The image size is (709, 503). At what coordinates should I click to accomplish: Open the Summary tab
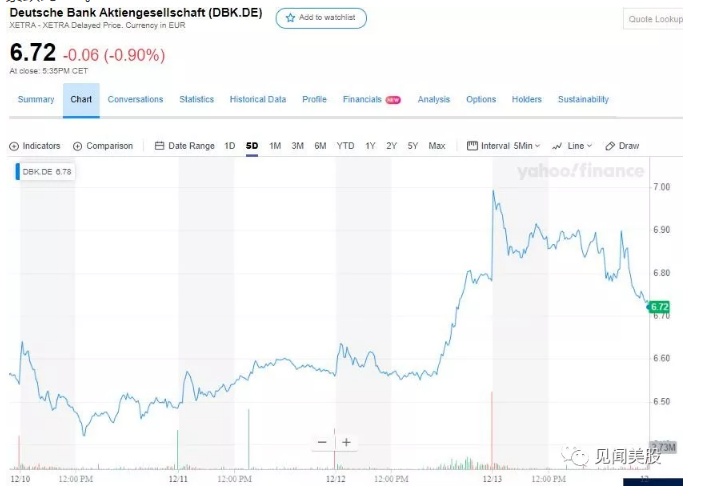36,100
